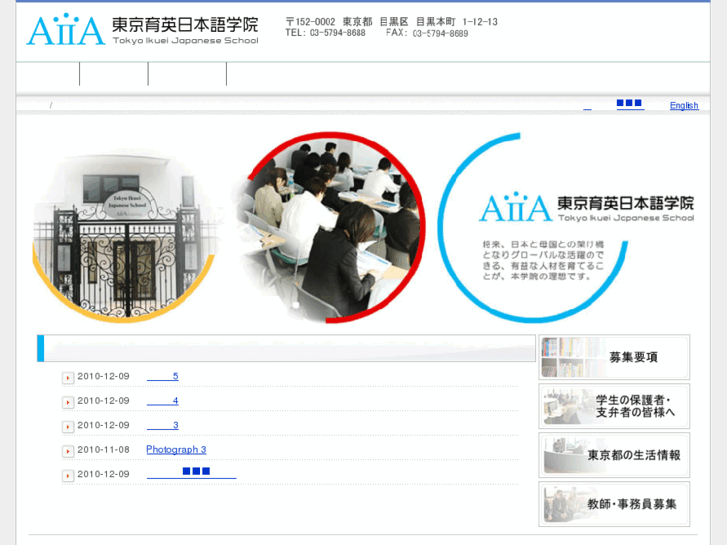This screenshot has width=727, height=545.
Task: Open the news link ending in 4
Action: click(x=163, y=401)
